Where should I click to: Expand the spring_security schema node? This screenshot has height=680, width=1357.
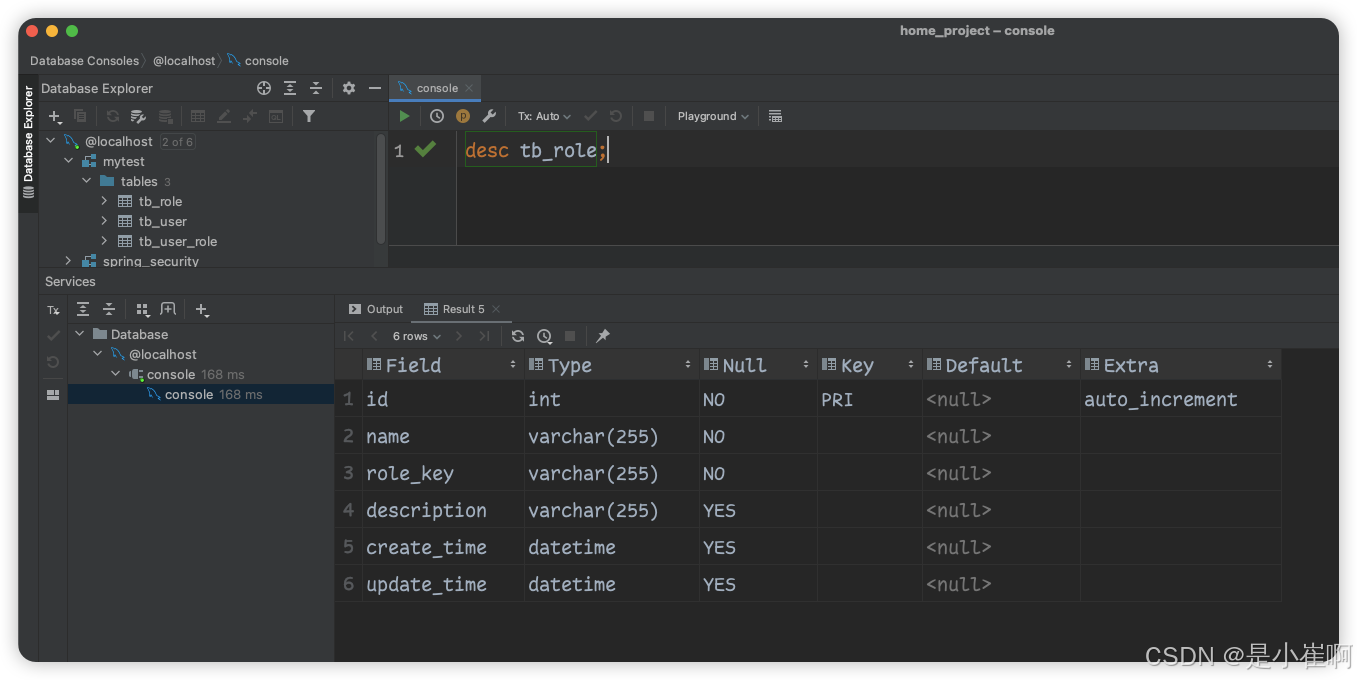coord(69,261)
